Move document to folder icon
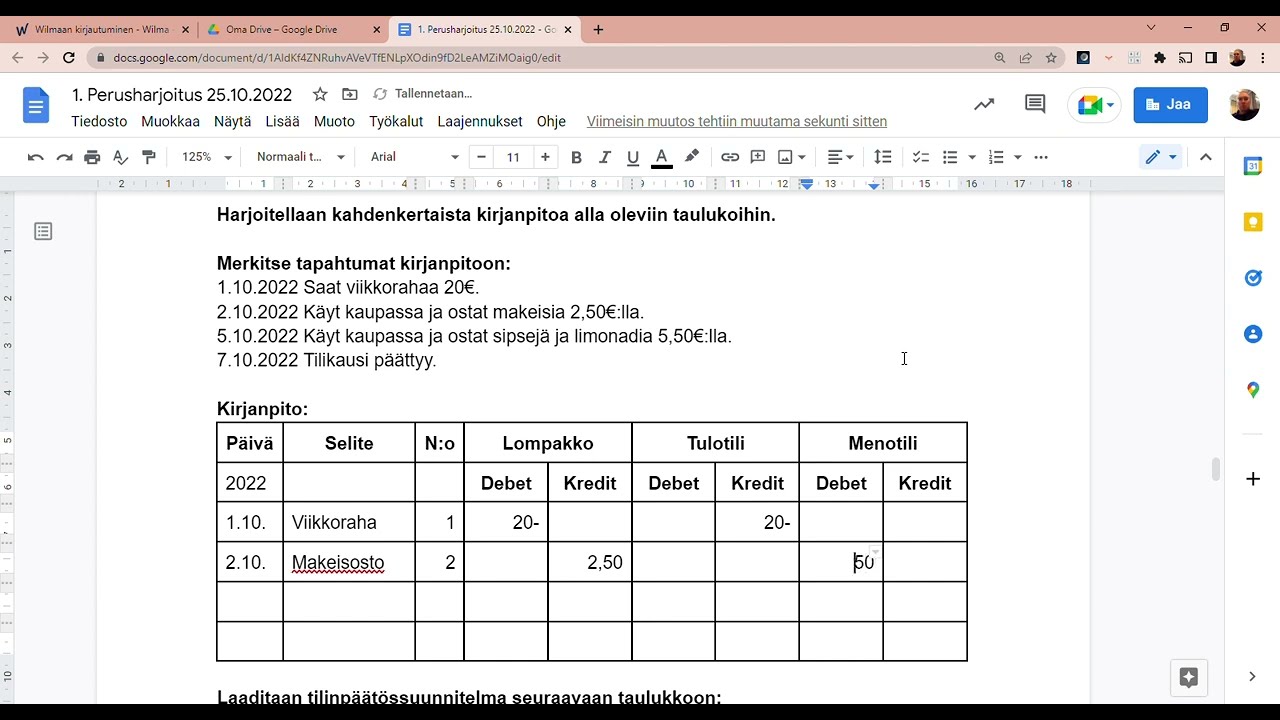This screenshot has height=720, width=1280. [349, 94]
